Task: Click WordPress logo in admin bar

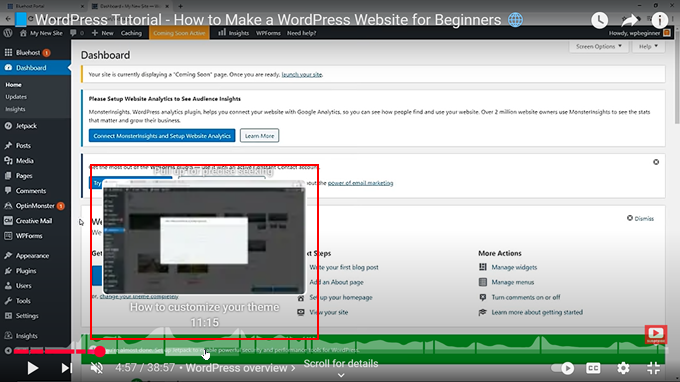Action: point(8,33)
